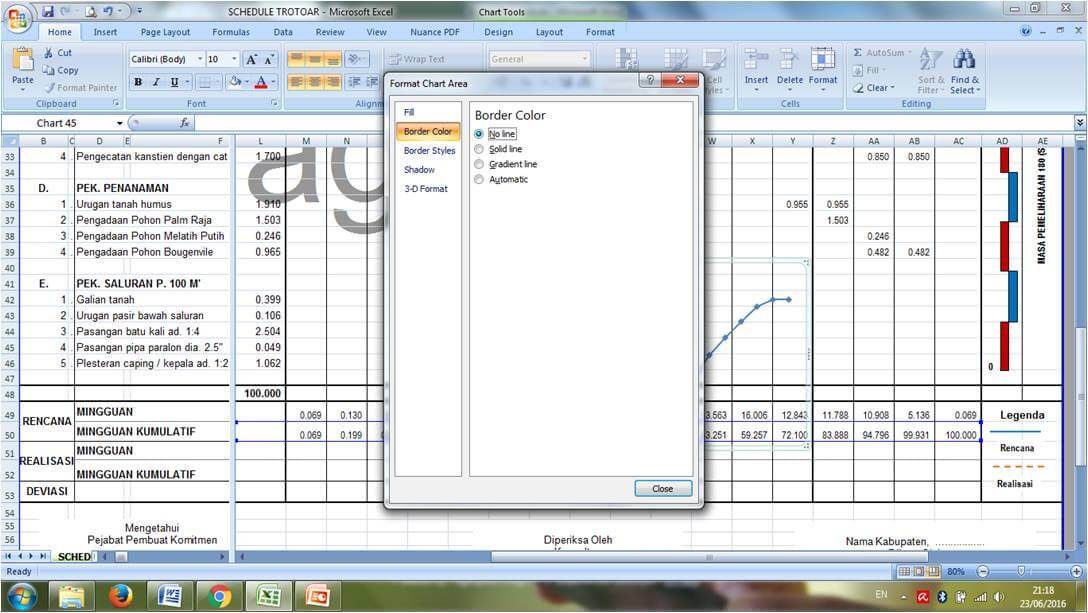Switch to the Formulas ribbon tab

tap(231, 31)
